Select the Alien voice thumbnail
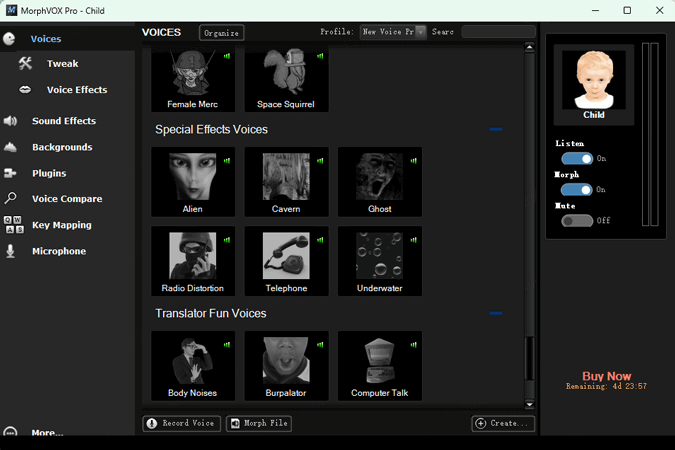The image size is (675, 450). [x=192, y=181]
